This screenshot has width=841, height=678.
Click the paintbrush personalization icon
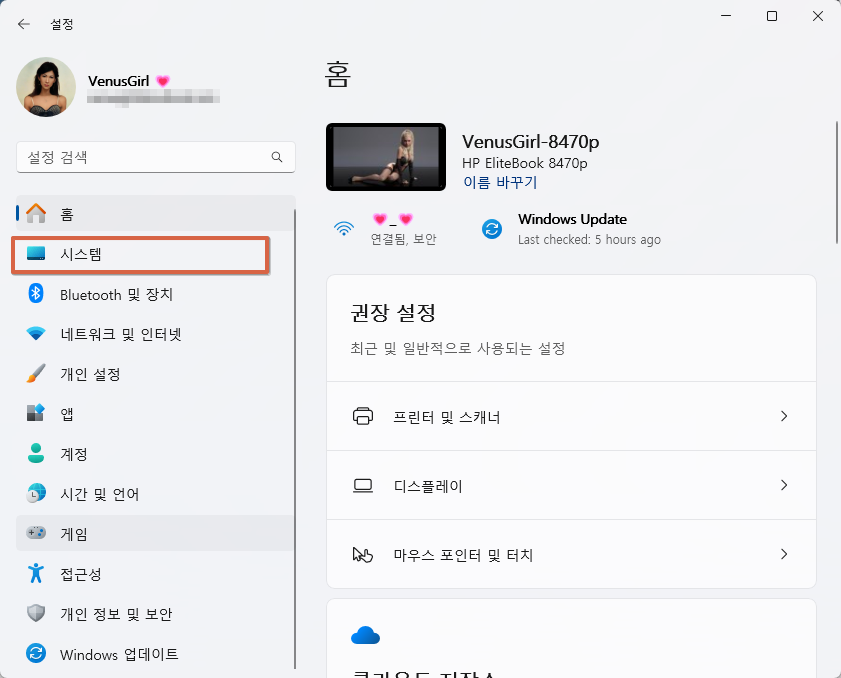click(36, 373)
